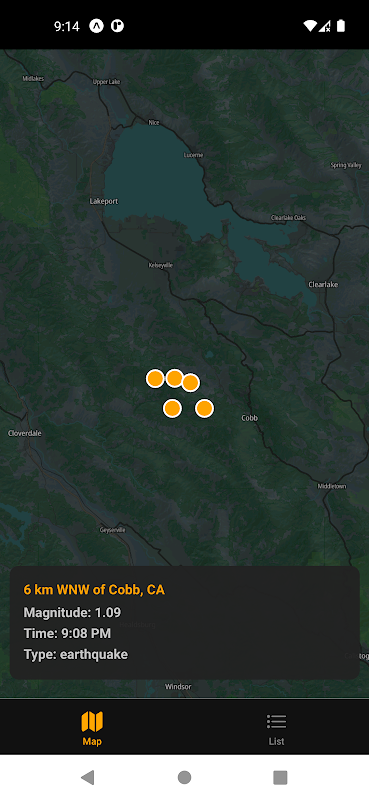Tap the Time: 9:08 PM text
This screenshot has height=800, width=369.
click(67, 633)
